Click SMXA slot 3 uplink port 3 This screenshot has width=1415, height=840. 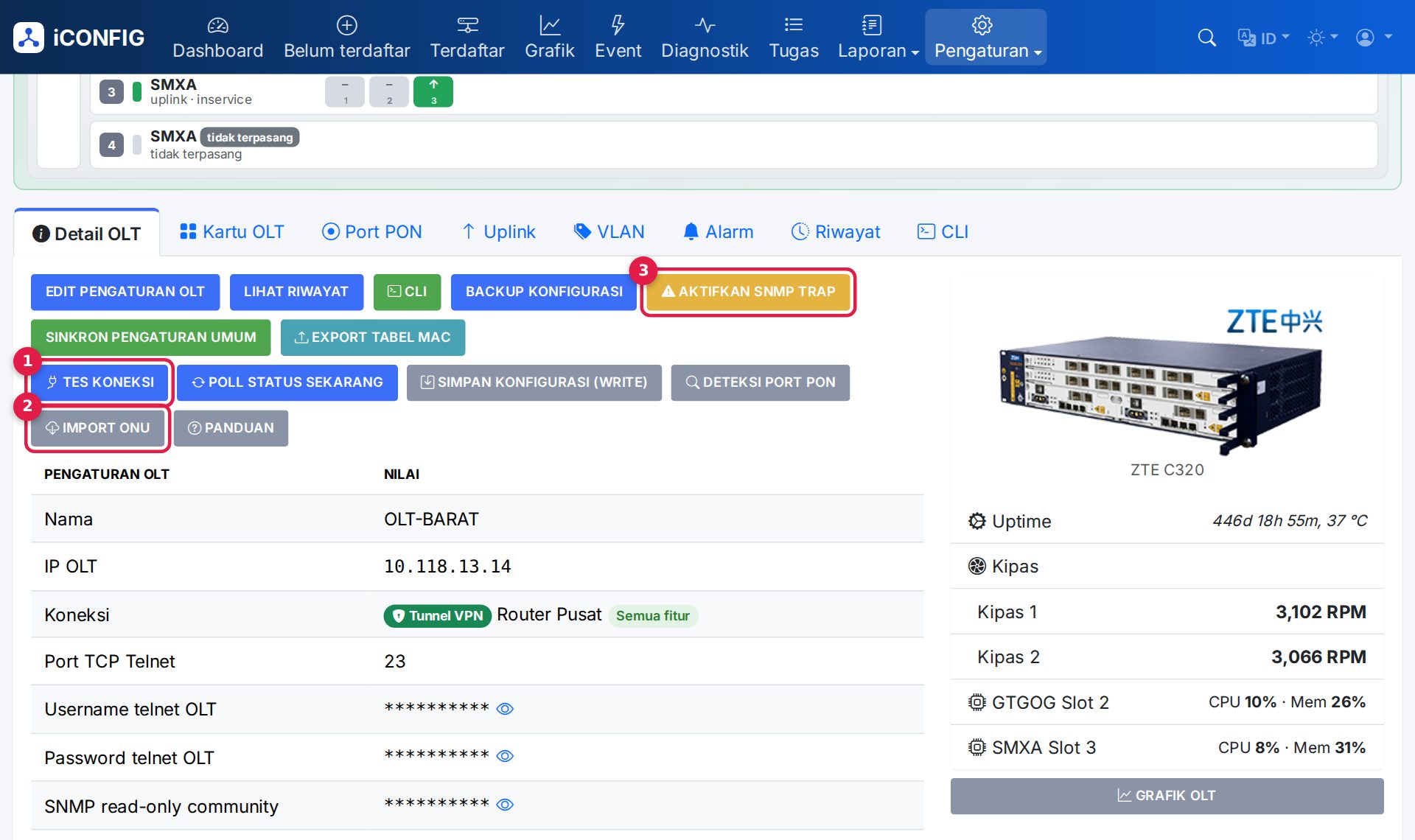(x=433, y=92)
